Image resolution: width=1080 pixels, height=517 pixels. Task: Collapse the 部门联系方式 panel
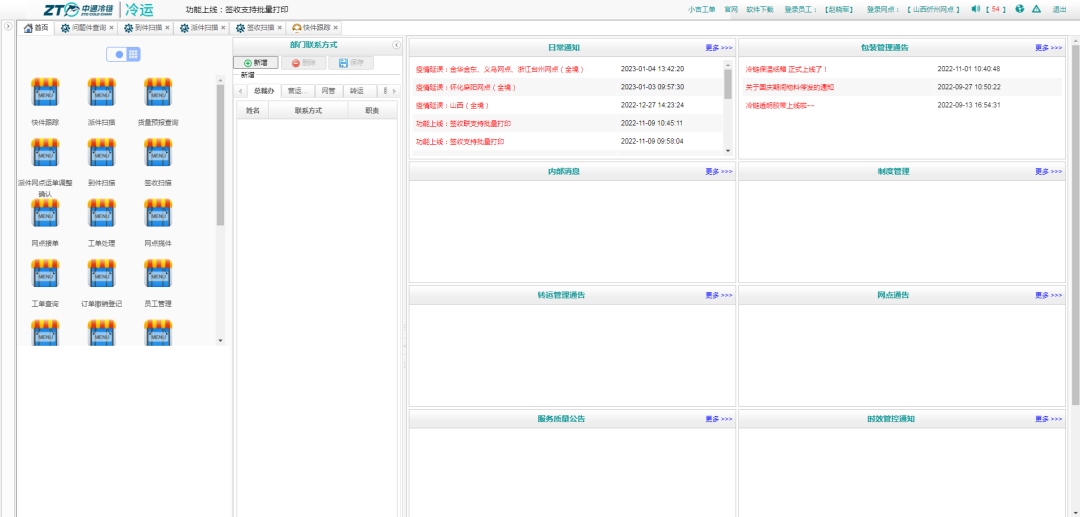pos(397,45)
